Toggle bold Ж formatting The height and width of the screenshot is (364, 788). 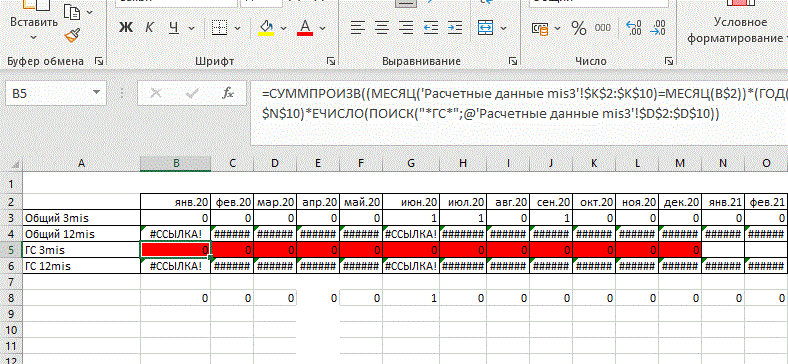(x=126, y=28)
